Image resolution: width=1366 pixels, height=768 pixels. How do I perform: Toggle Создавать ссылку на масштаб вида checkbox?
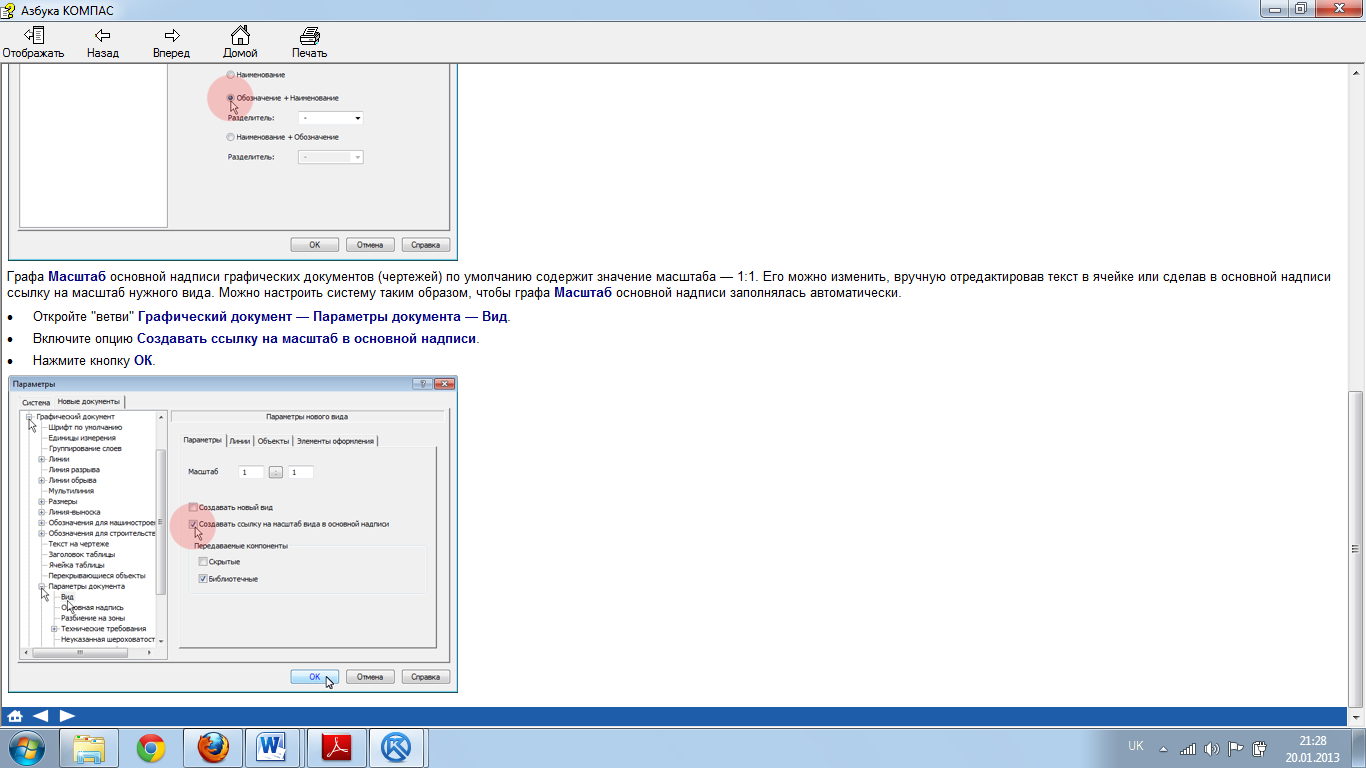(x=193, y=524)
